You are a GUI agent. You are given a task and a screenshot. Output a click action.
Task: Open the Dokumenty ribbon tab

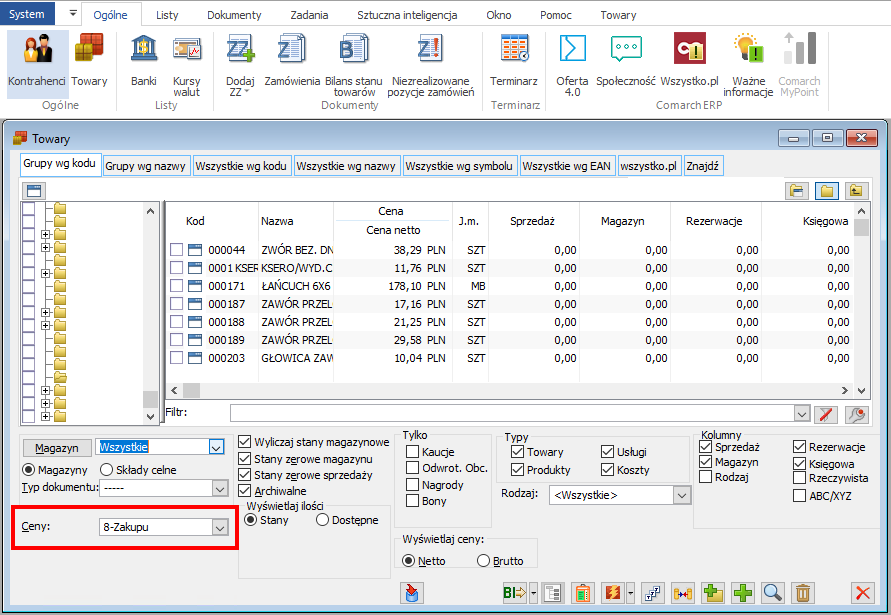click(x=234, y=15)
